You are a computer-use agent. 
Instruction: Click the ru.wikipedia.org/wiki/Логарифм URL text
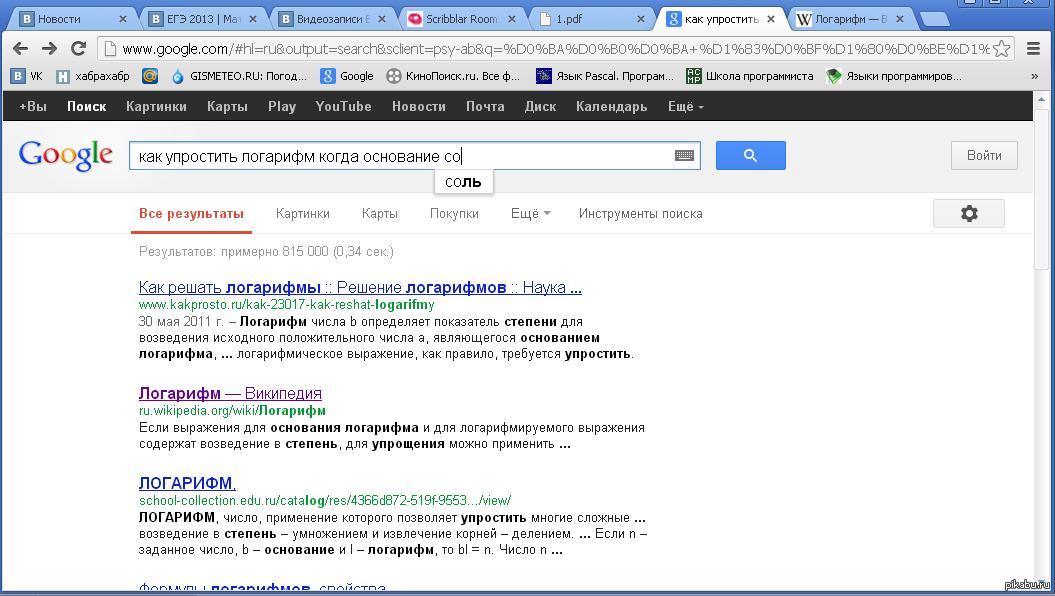[x=232, y=410]
